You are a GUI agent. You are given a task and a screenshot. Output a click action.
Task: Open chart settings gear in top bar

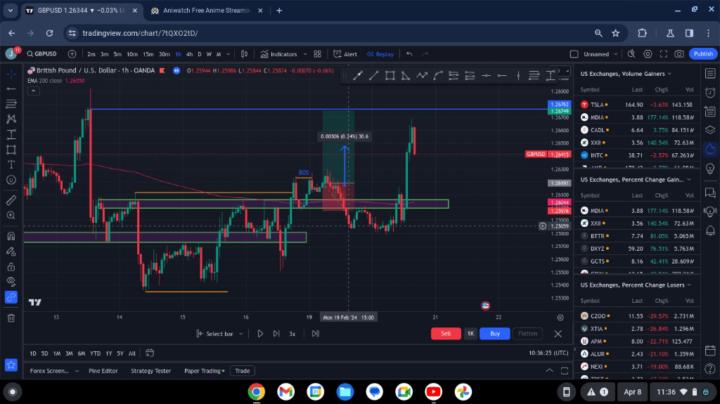(x=647, y=54)
